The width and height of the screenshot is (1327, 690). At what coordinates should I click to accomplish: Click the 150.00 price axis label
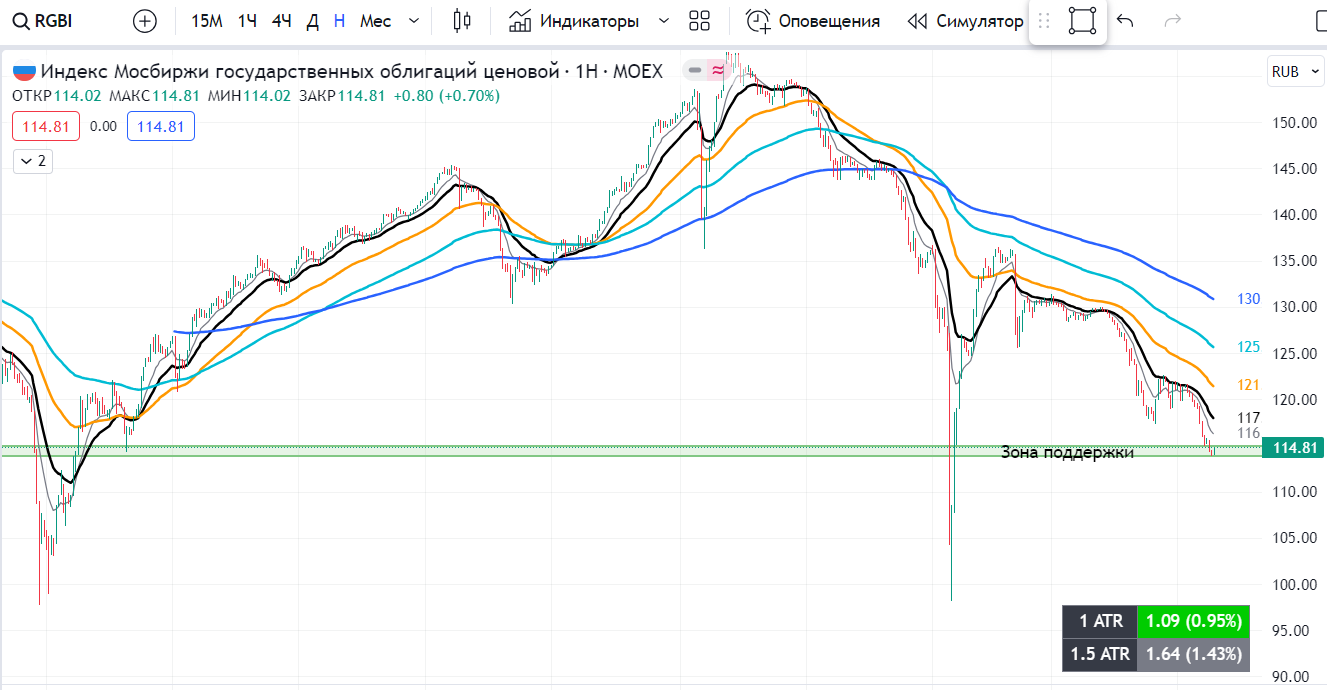1292,122
